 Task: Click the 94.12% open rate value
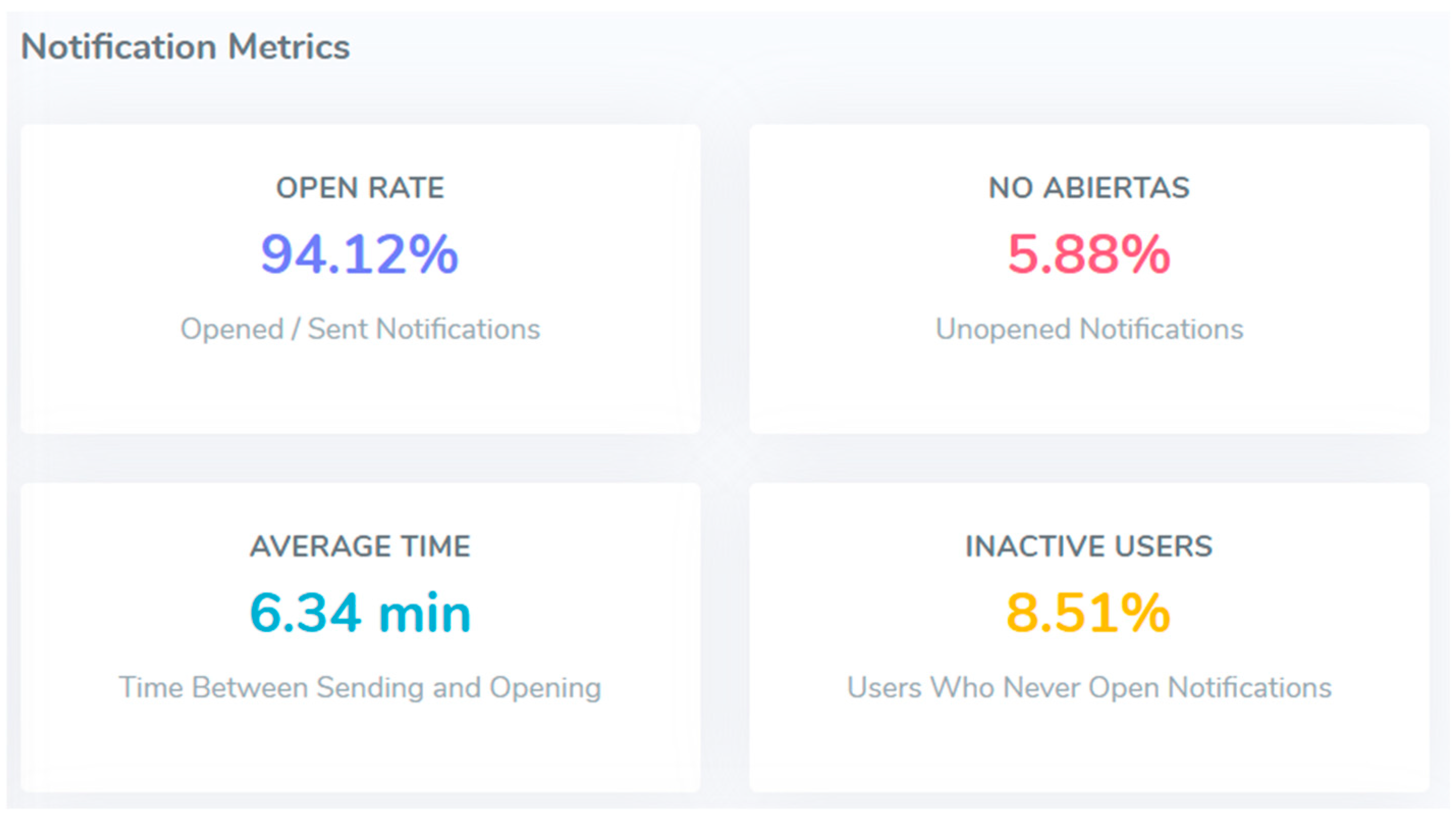[360, 255]
